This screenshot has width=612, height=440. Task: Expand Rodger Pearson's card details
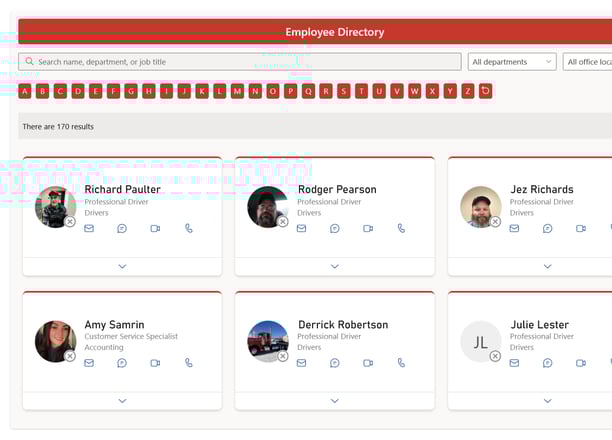tap(334, 266)
